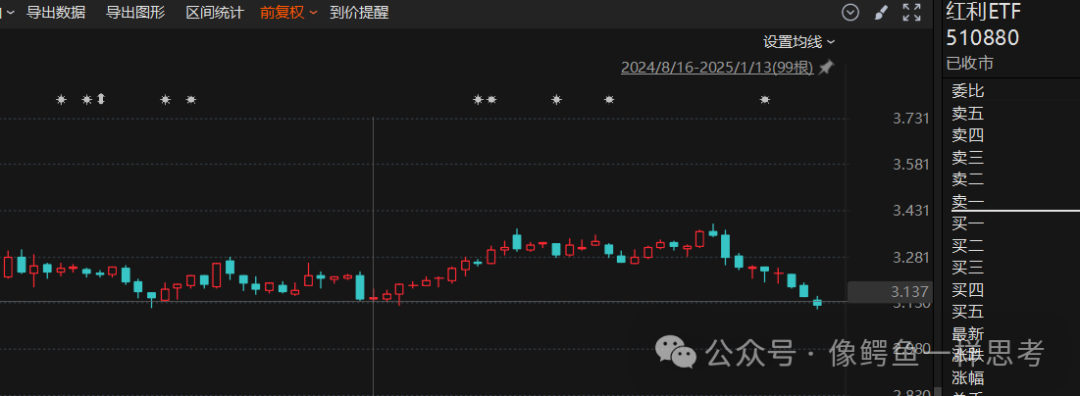Open the 前复权 adjustment dropdown

coord(289,12)
